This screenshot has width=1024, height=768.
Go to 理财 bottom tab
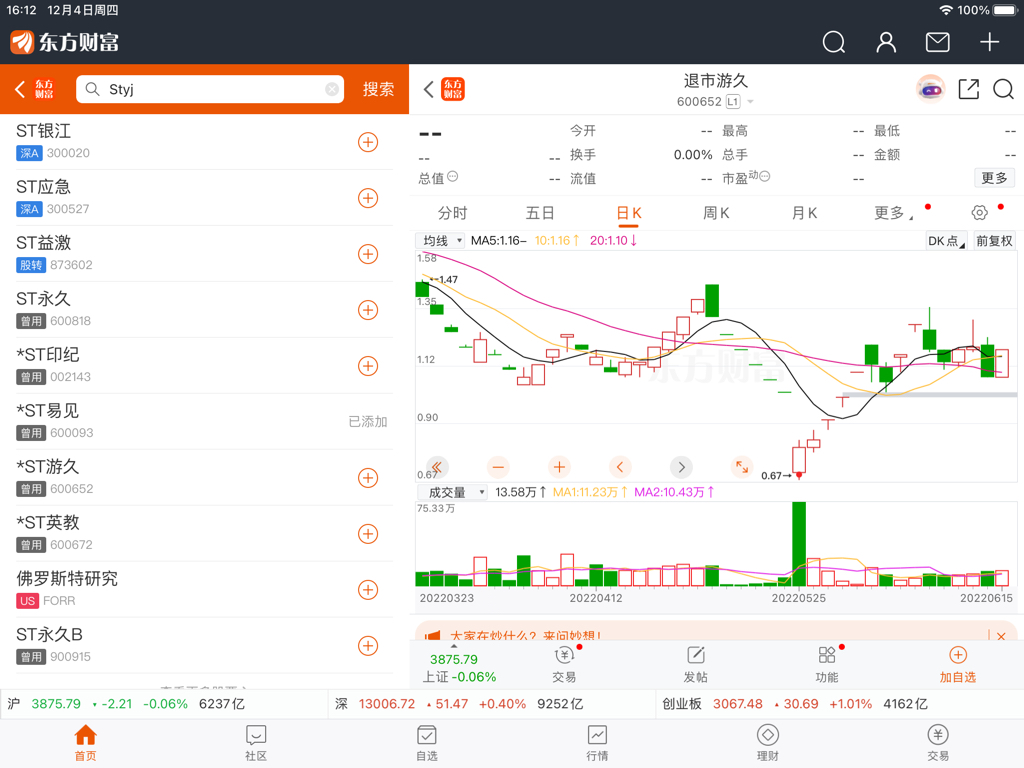767,743
